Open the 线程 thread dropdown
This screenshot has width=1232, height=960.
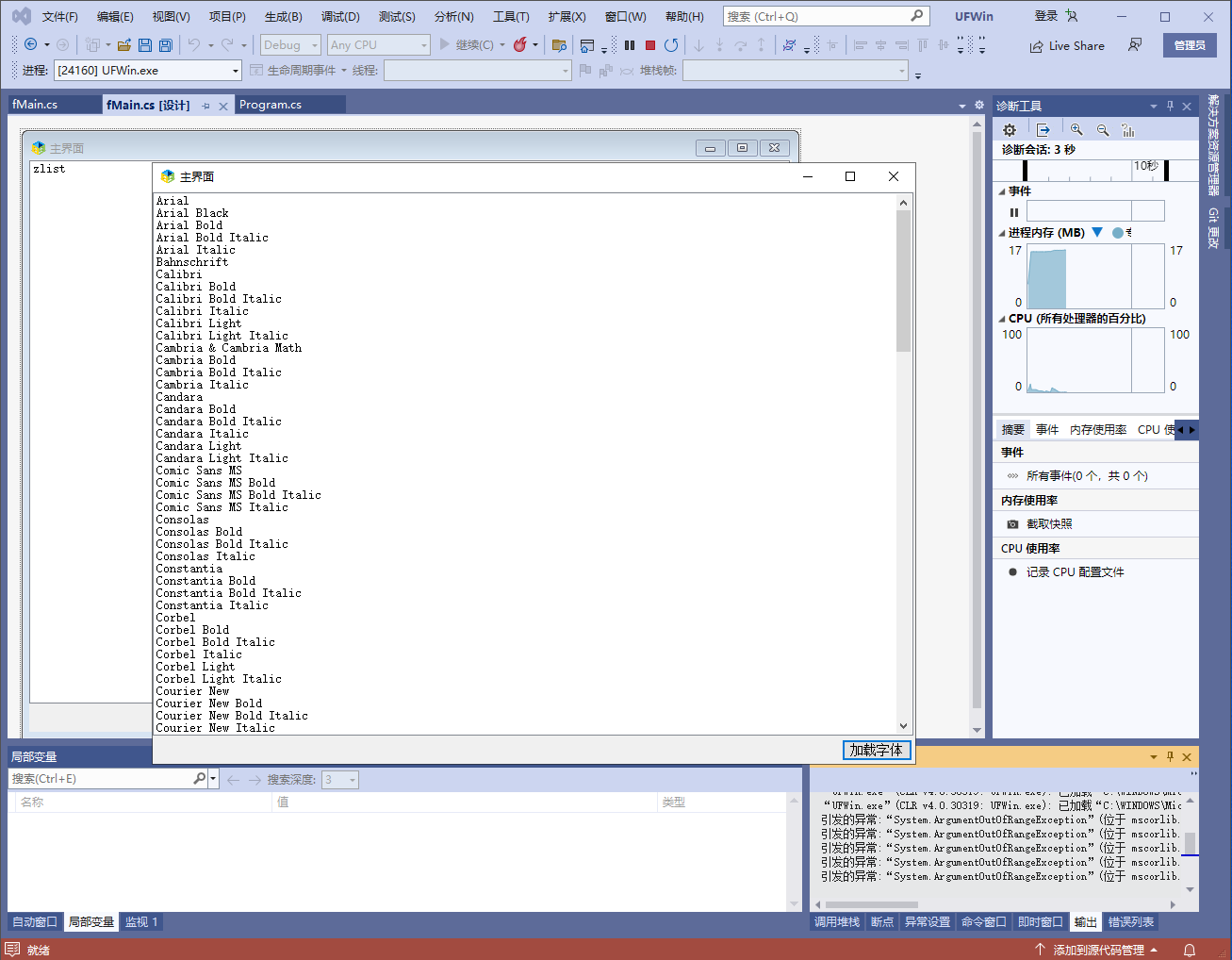tap(478, 71)
